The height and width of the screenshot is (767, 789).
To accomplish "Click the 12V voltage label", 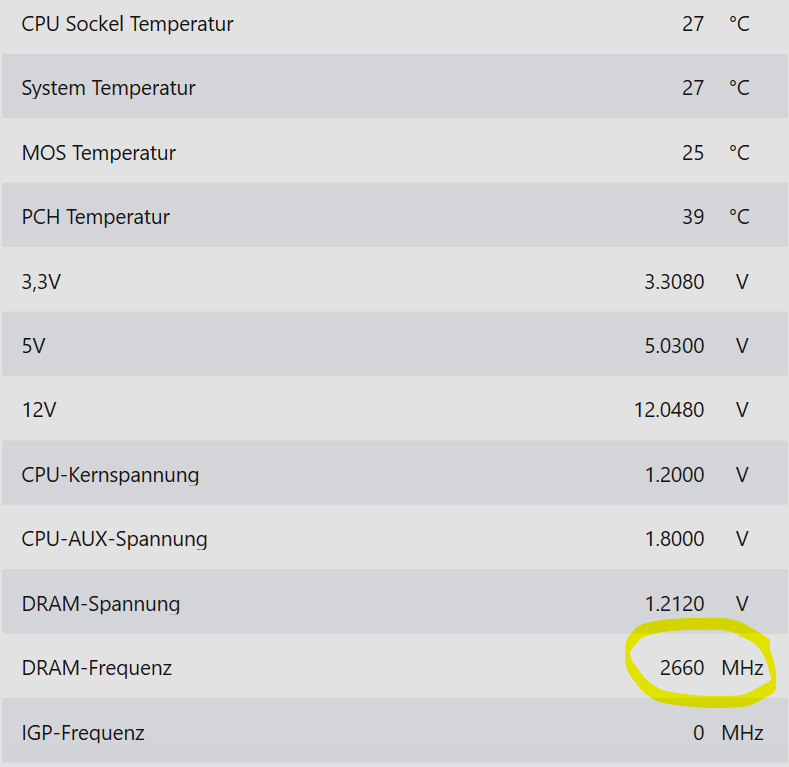I will pos(39,410).
